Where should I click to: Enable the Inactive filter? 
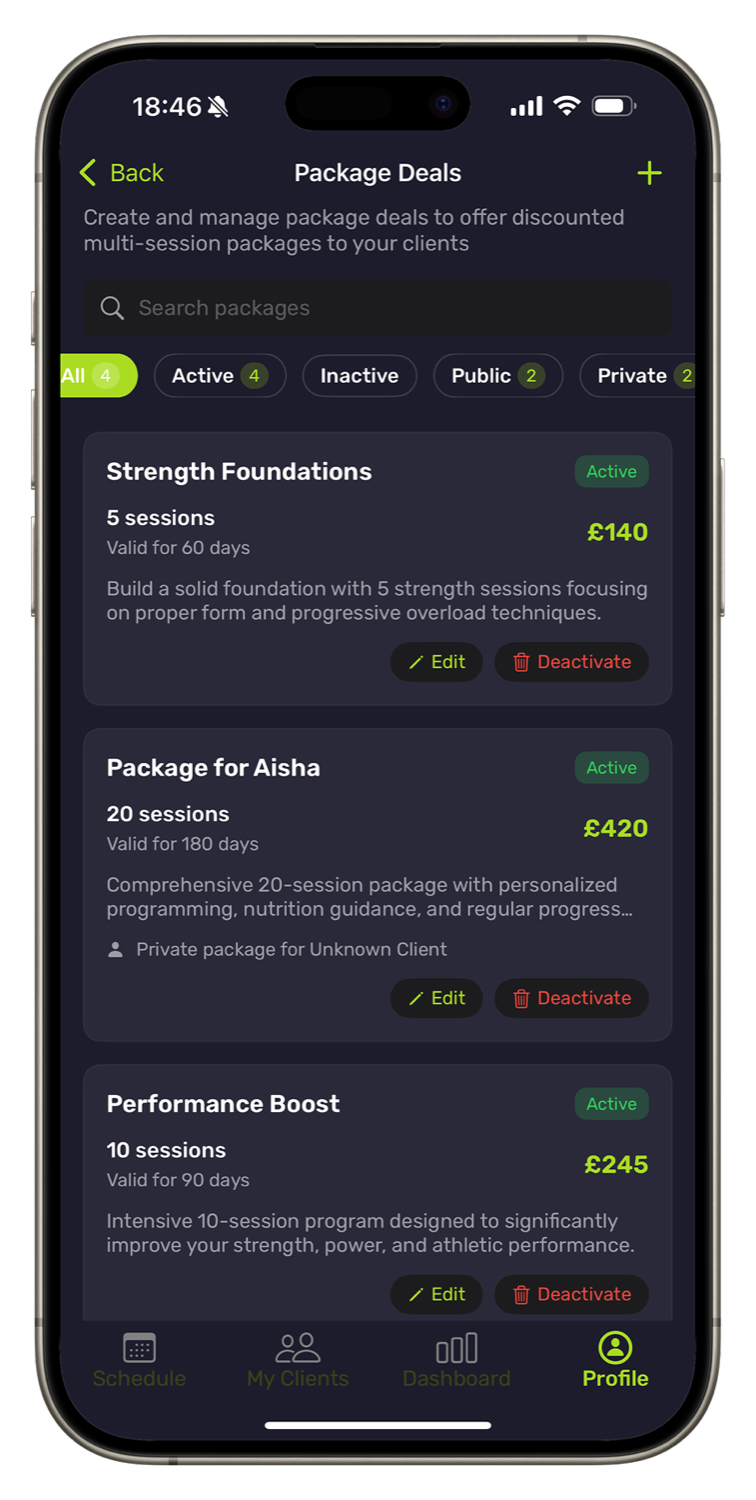point(359,375)
